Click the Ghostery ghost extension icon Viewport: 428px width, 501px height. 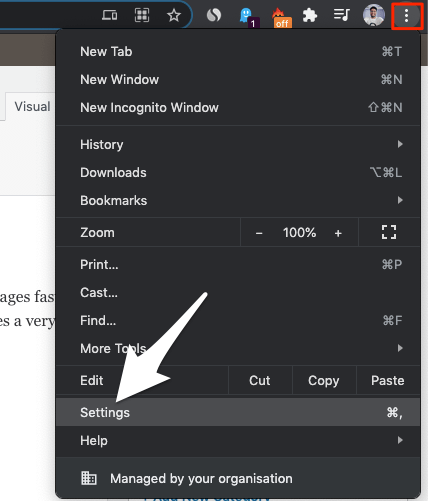click(x=248, y=17)
